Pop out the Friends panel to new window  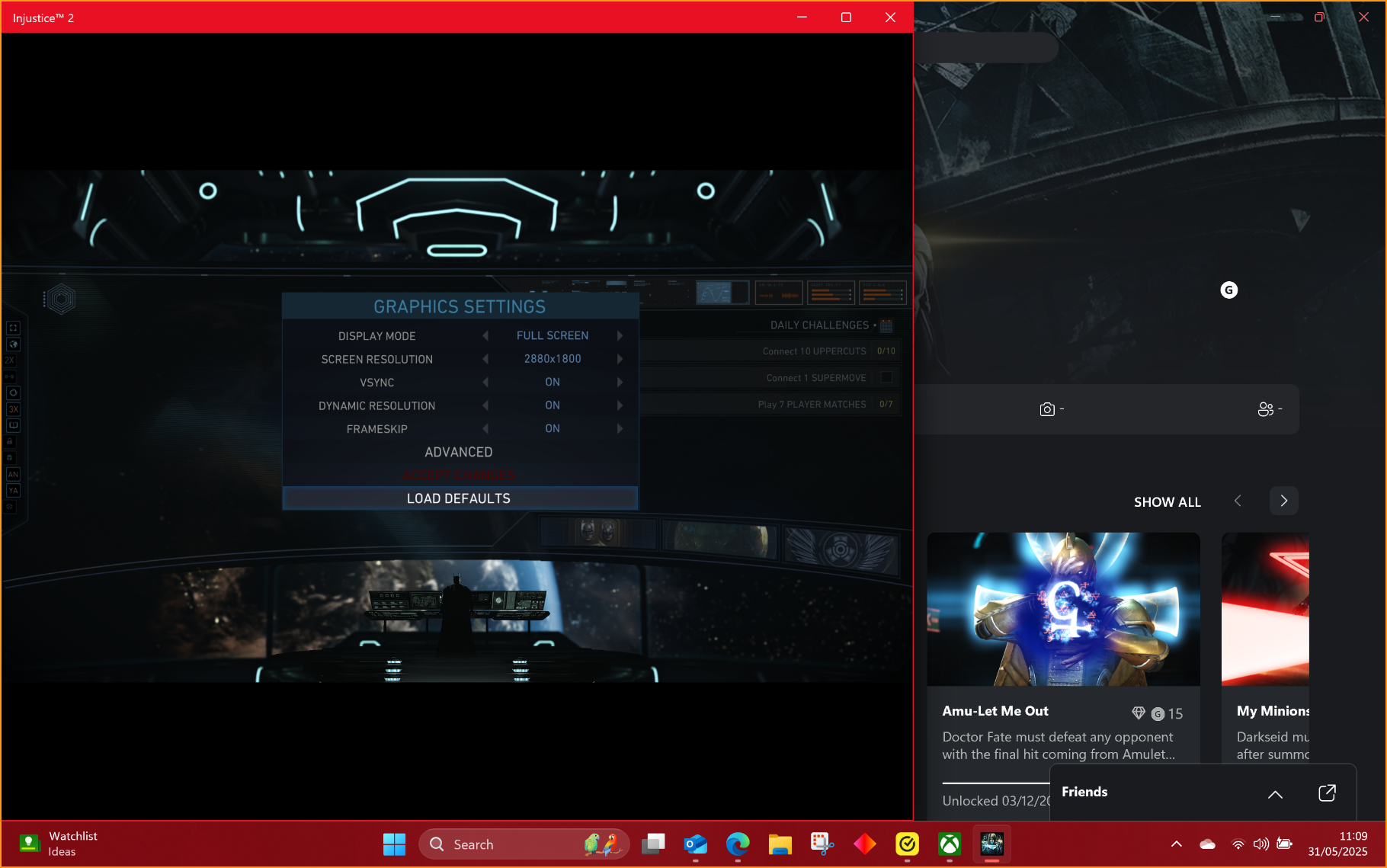pyautogui.click(x=1327, y=793)
